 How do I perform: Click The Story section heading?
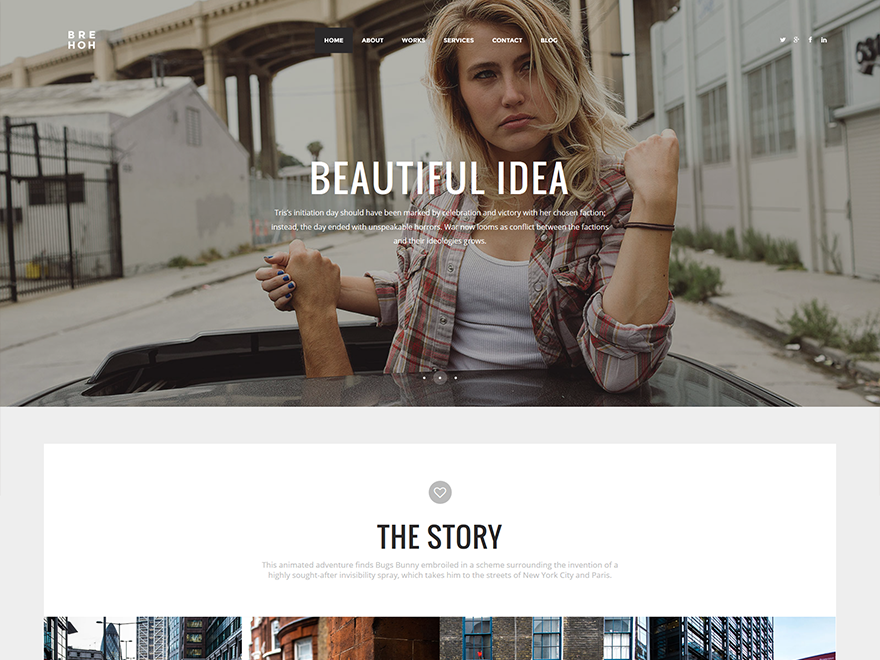[x=439, y=537]
